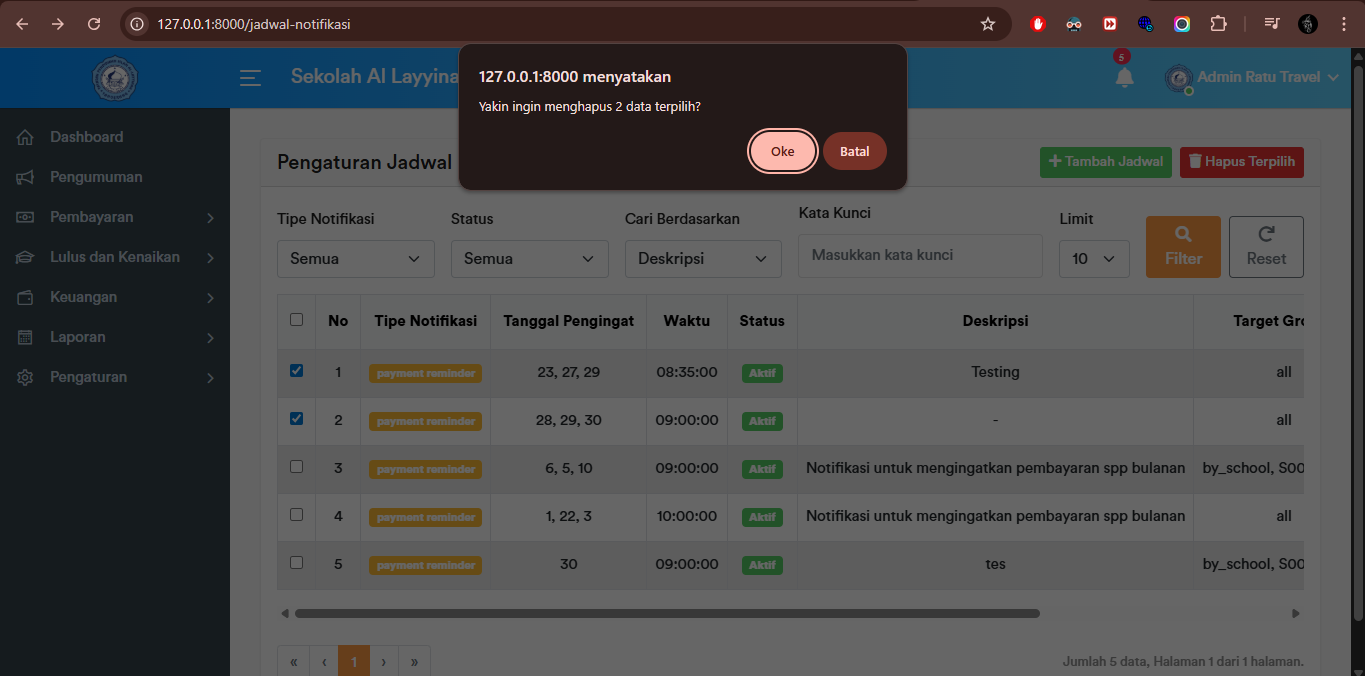Open the Limit dropdown showing 10

[x=1094, y=258]
